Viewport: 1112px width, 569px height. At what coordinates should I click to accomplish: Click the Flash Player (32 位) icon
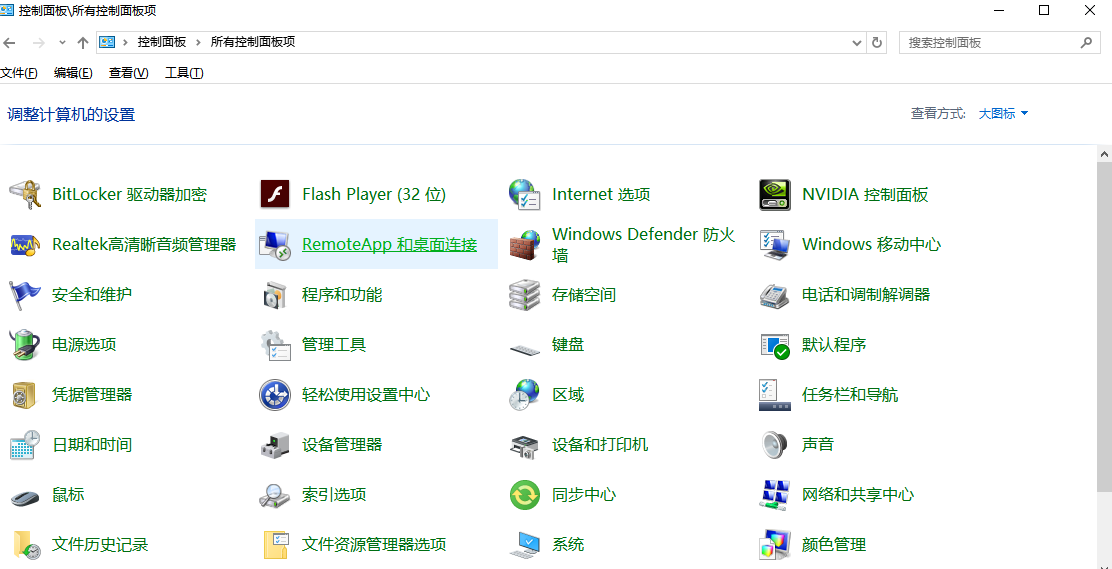[275, 194]
